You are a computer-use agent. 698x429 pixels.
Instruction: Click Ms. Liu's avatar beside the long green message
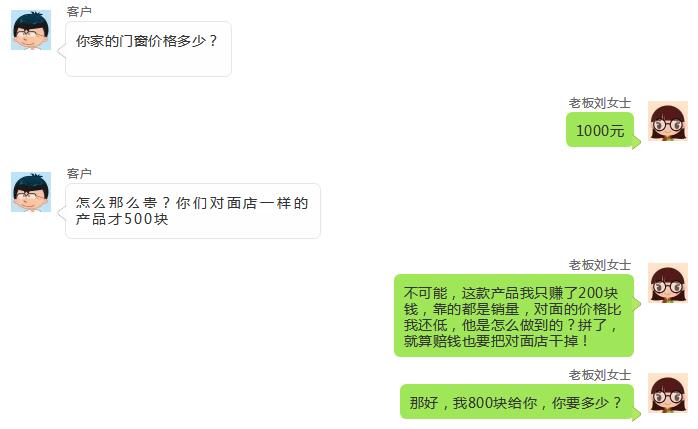pyautogui.click(x=667, y=283)
